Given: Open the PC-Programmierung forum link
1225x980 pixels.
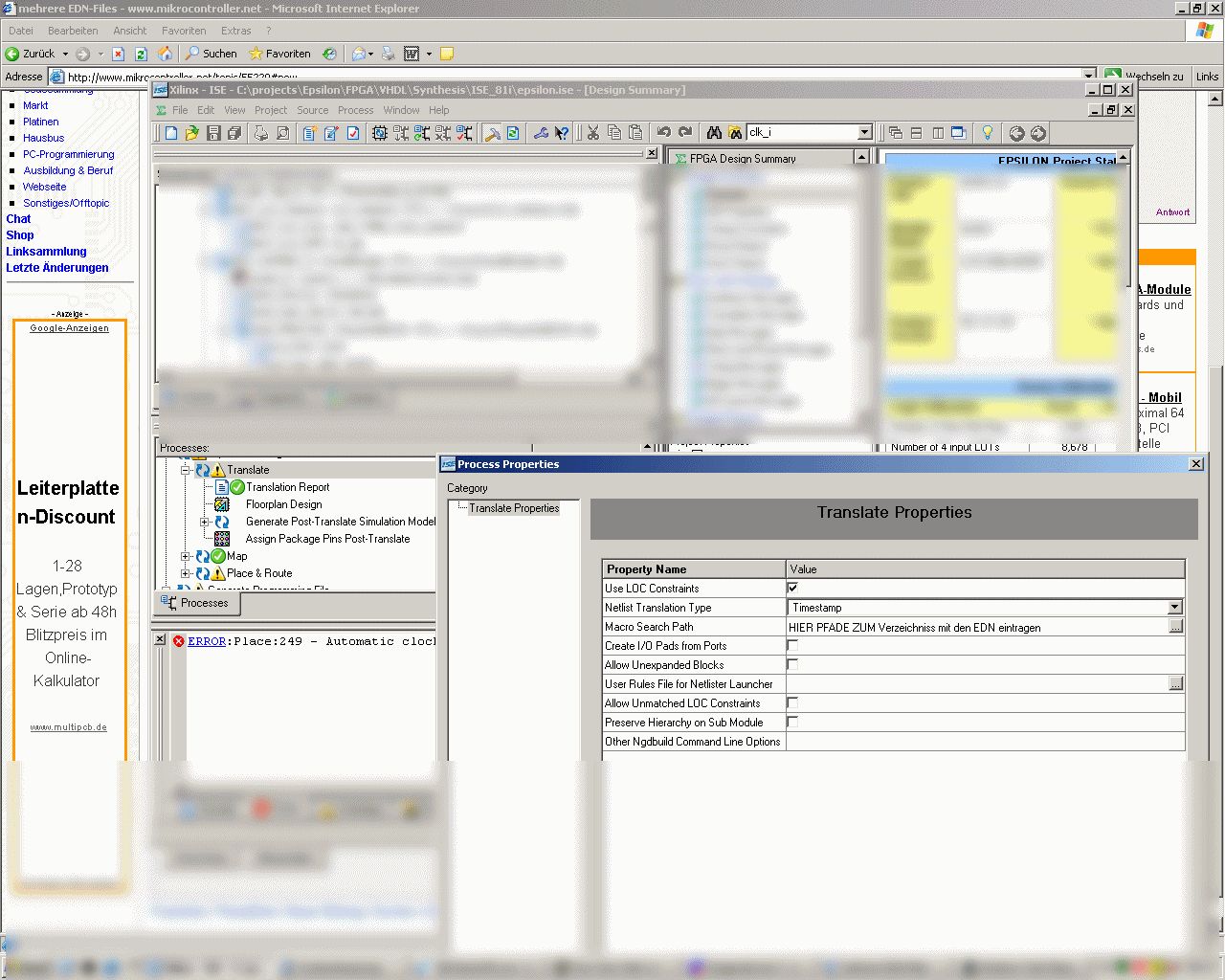Looking at the screenshot, I should (69, 154).
